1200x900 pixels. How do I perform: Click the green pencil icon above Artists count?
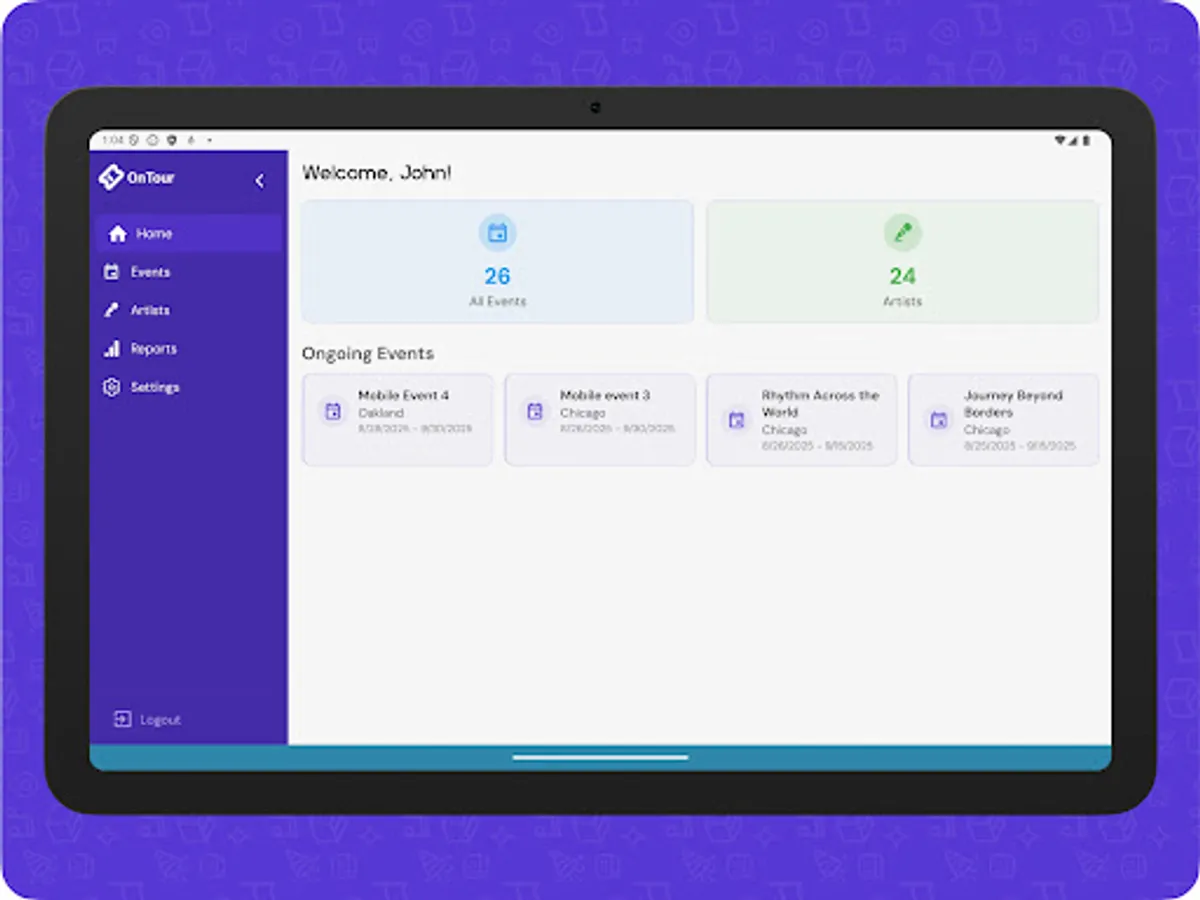click(x=903, y=232)
